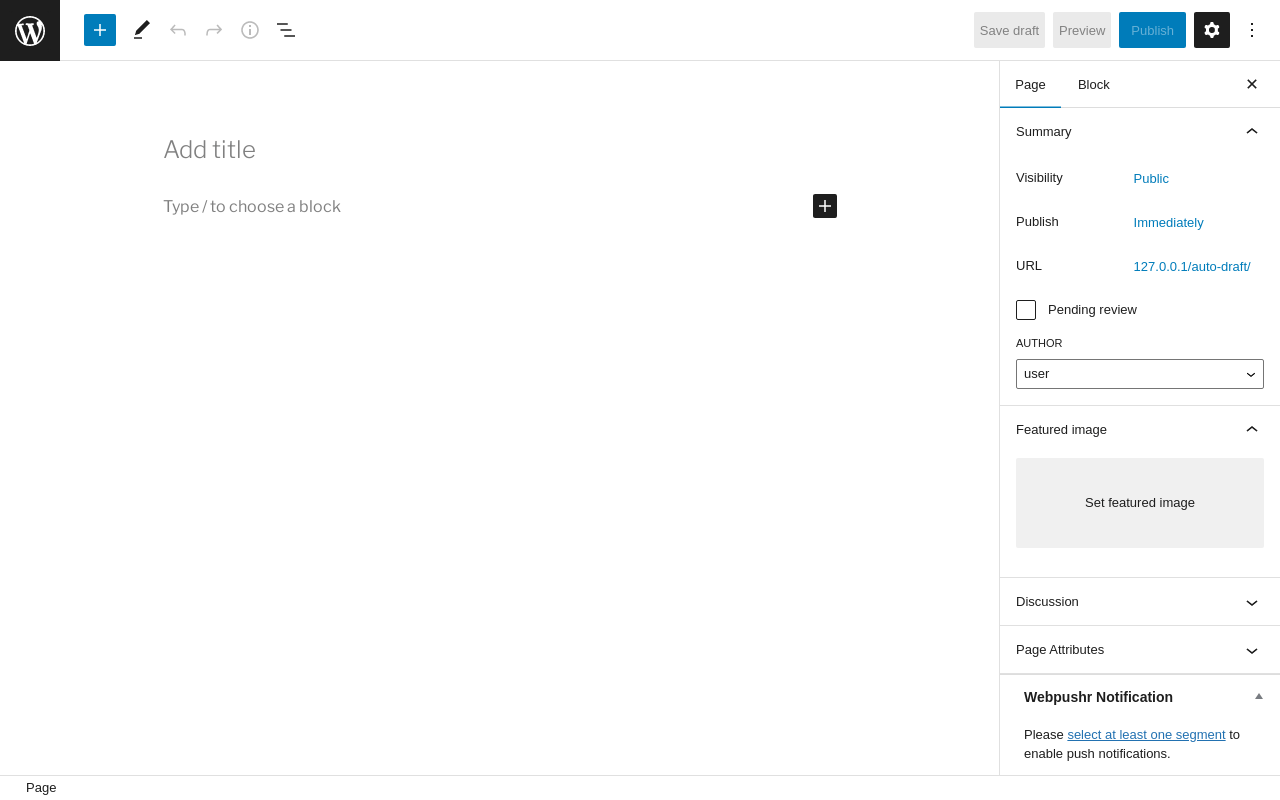The width and height of the screenshot is (1280, 800).
Task: Add a block using inline black plus
Action: click(x=825, y=206)
